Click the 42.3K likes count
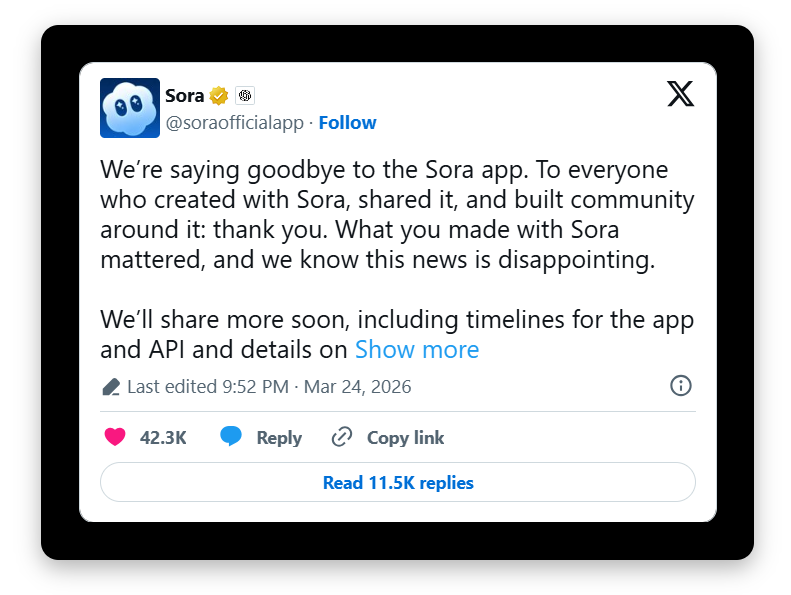The image size is (791, 595). [x=163, y=437]
